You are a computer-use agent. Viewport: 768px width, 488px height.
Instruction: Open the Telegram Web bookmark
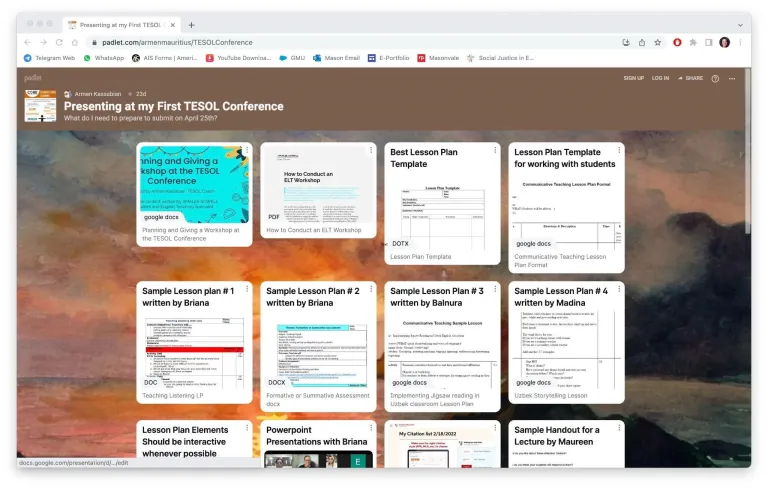tap(50, 58)
